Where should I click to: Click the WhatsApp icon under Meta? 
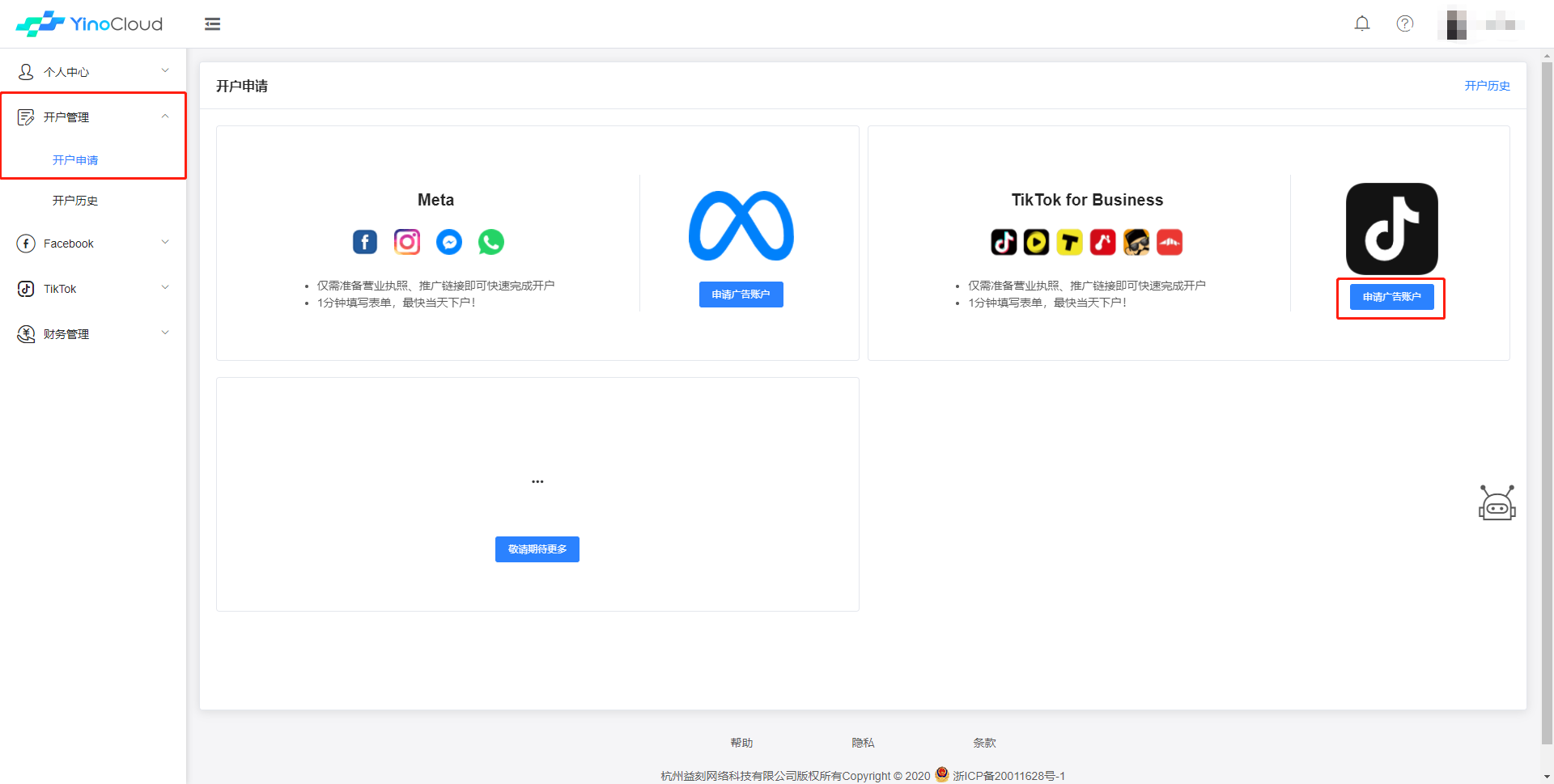pyautogui.click(x=491, y=242)
